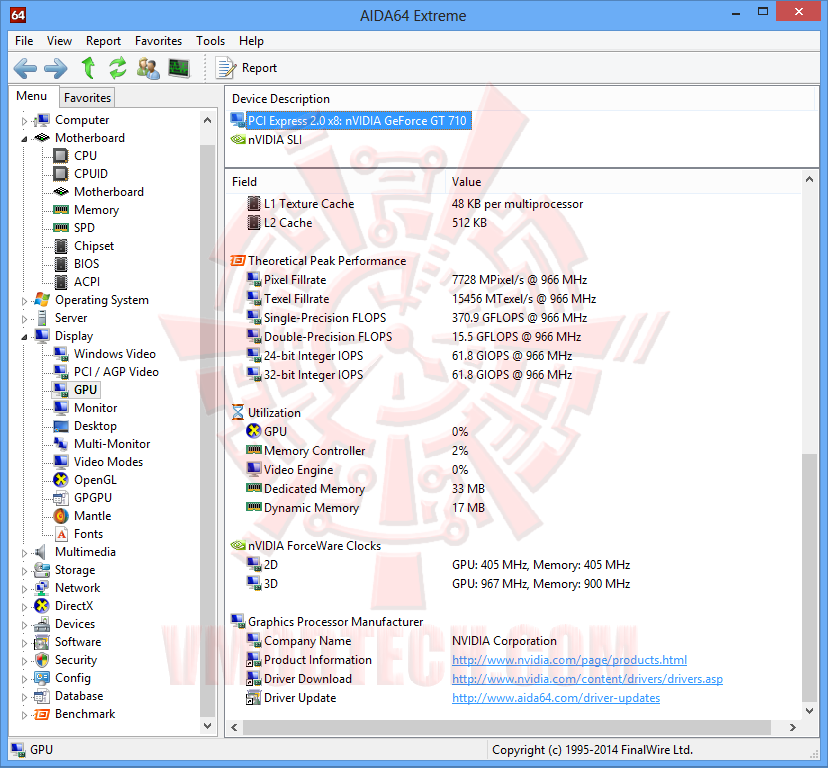Collapse the Display tree node
The width and height of the screenshot is (828, 768).
point(24,337)
